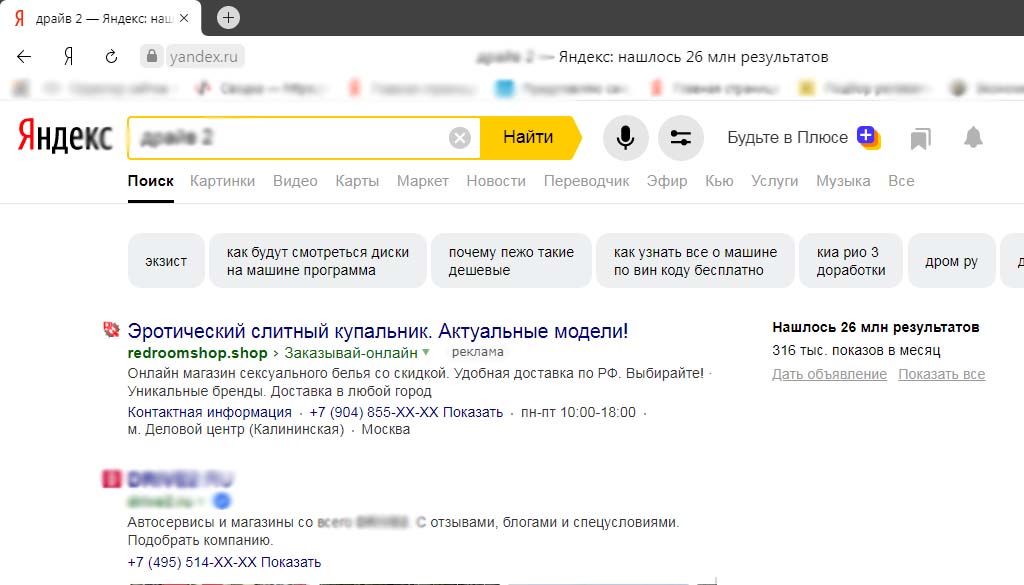Image resolution: width=1024 pixels, height=585 pixels.
Task: Open search settings filters icon
Action: [x=680, y=138]
